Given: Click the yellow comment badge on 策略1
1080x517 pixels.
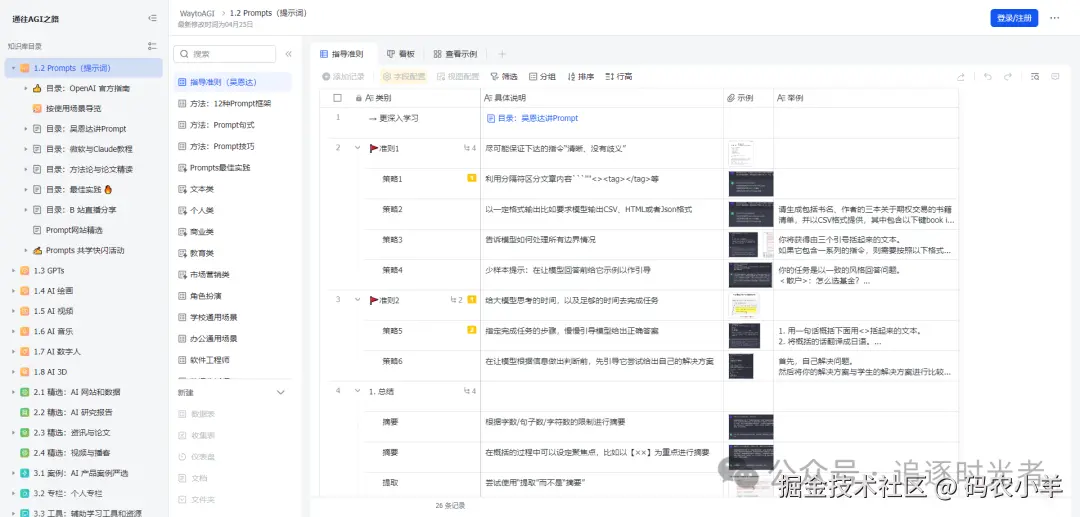Looking at the screenshot, I should click(x=472, y=178).
